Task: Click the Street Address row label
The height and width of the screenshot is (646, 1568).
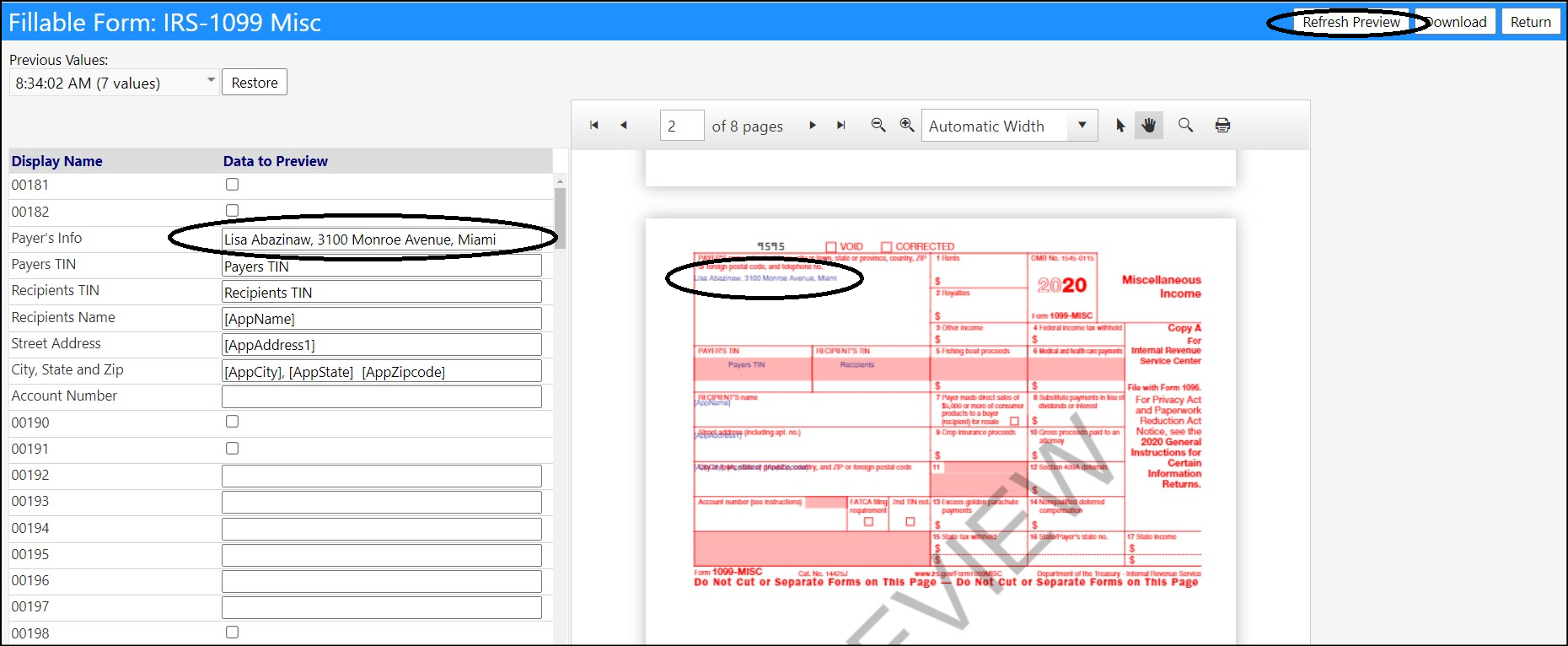Action: tap(56, 343)
